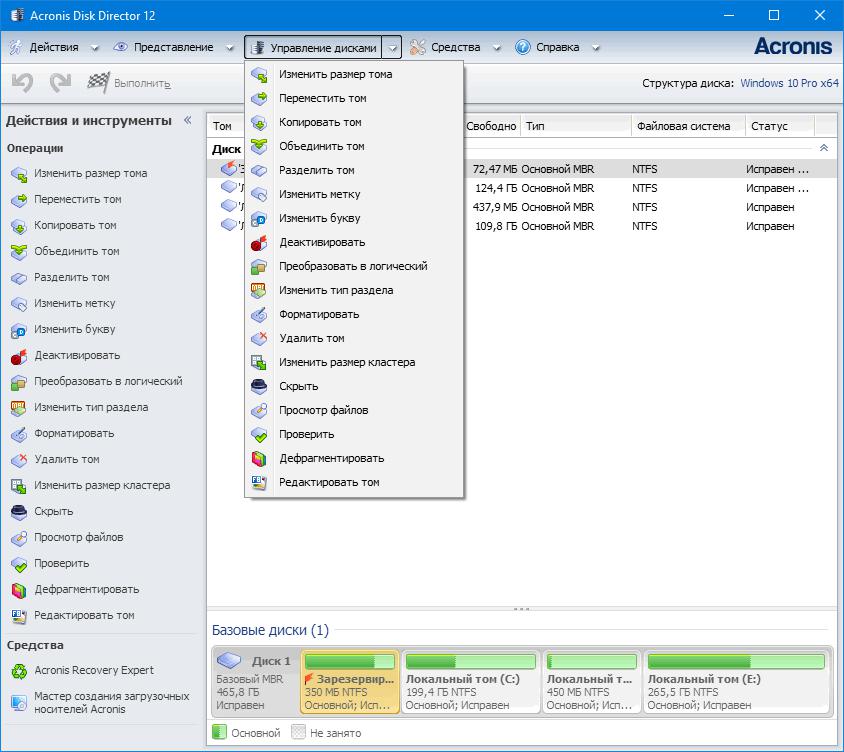
Task: Expand the Средства toolbar dropdown arrow
Action: pyautogui.click(x=497, y=48)
